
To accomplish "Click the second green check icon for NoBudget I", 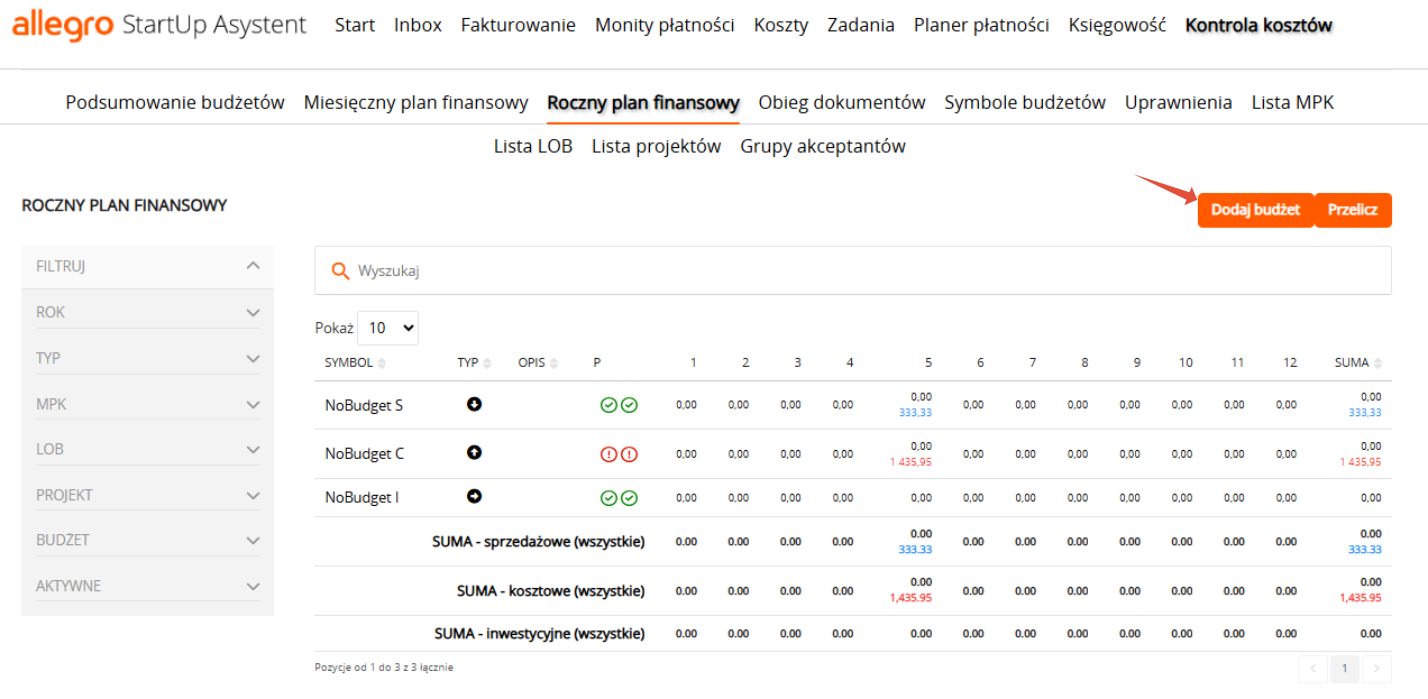I will 629,498.
